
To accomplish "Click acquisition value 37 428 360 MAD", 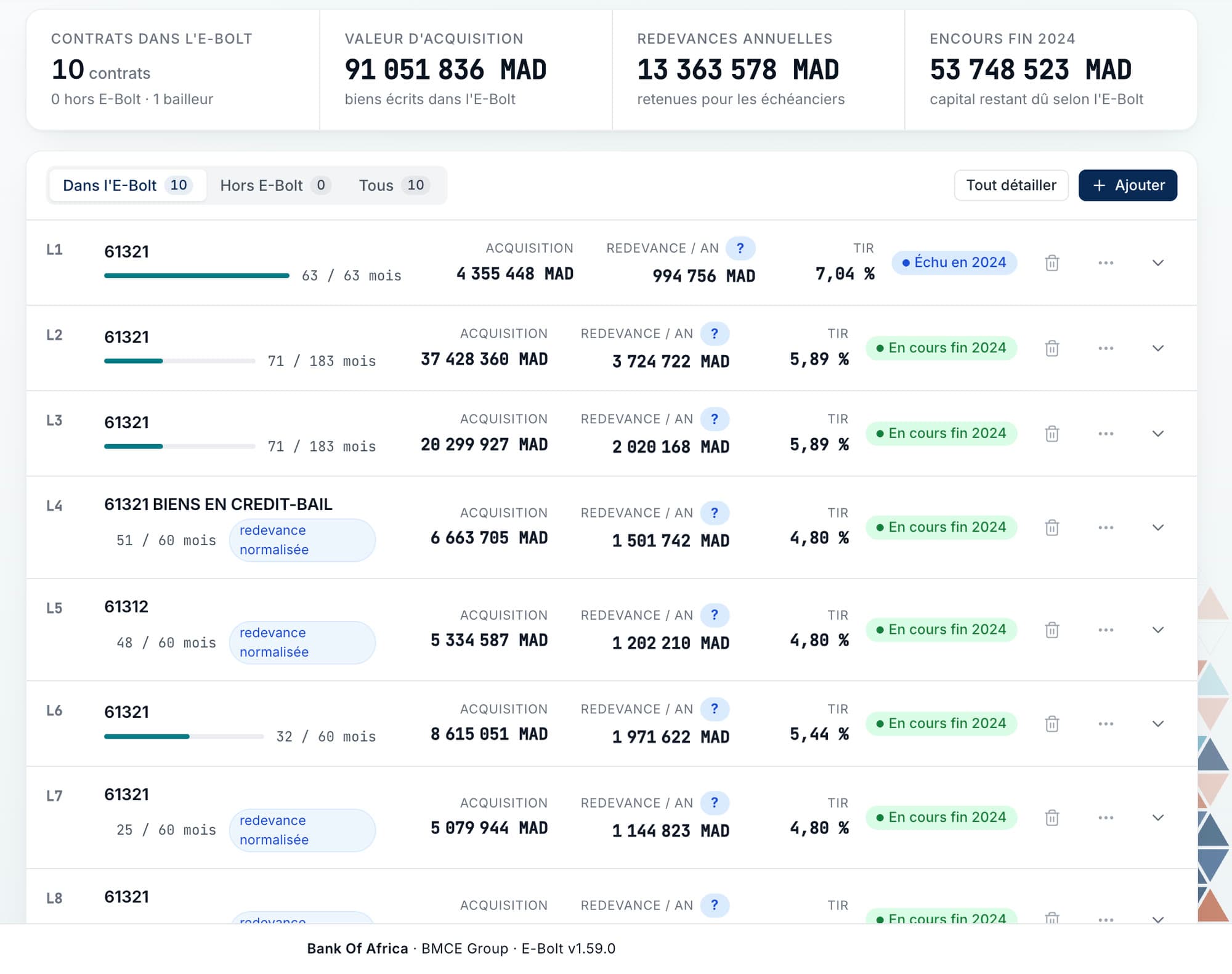I will click(484, 359).
